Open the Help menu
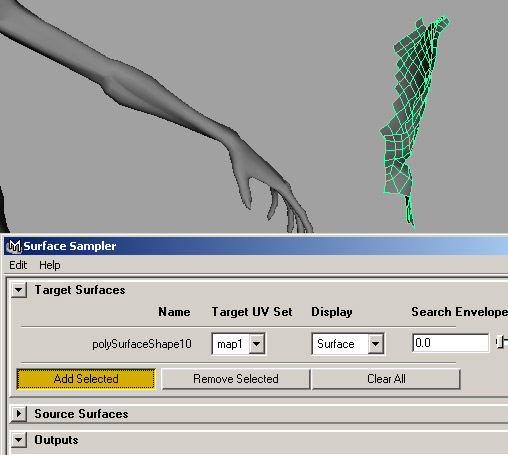The height and width of the screenshot is (455, 508). tap(50, 265)
